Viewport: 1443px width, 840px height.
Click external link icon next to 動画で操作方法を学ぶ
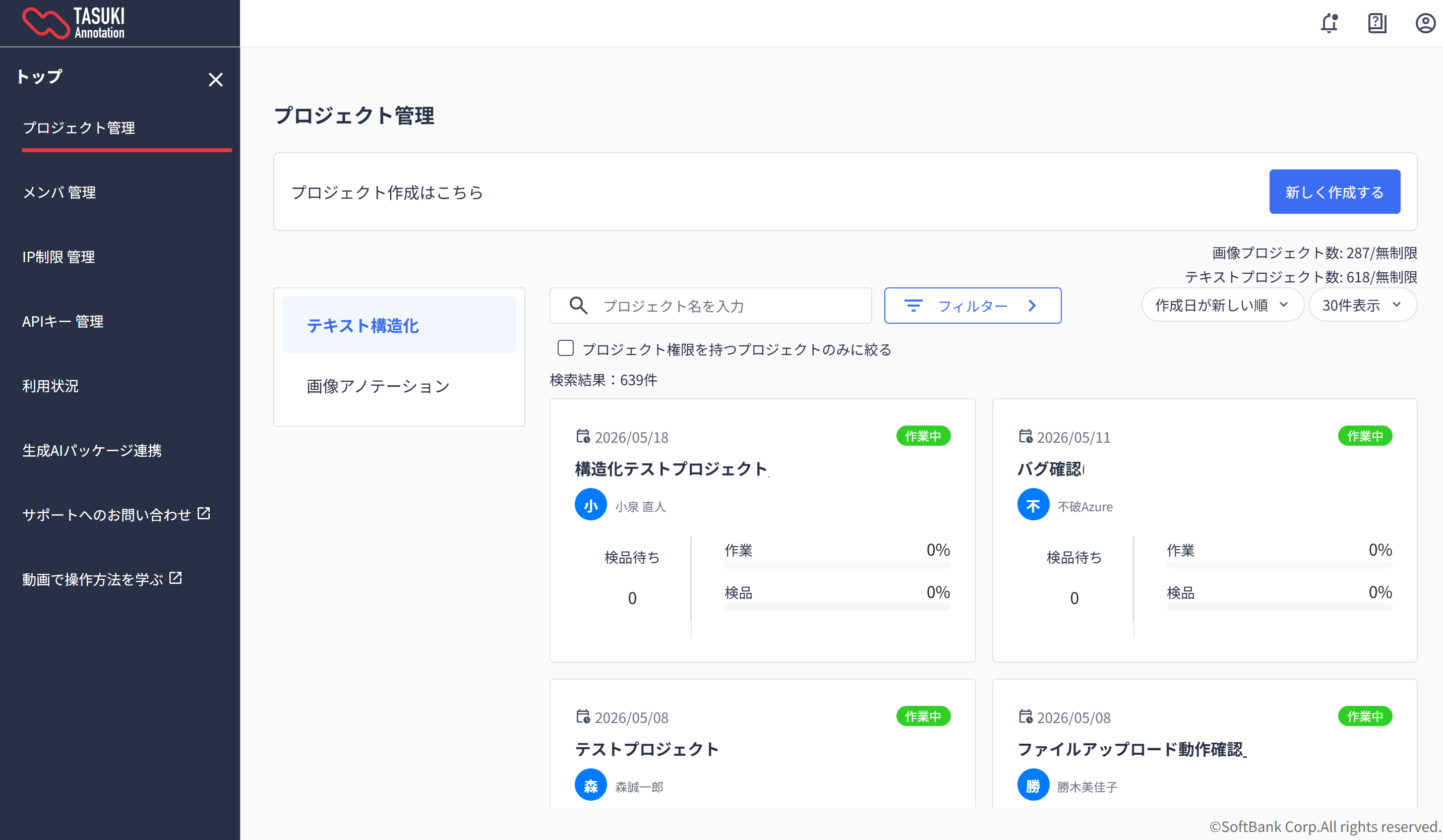176,578
